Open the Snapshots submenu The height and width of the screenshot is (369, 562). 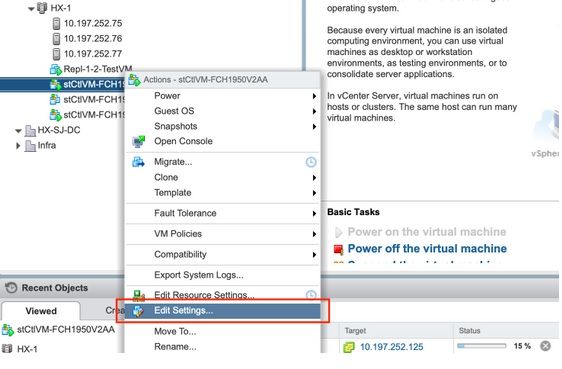(x=223, y=126)
